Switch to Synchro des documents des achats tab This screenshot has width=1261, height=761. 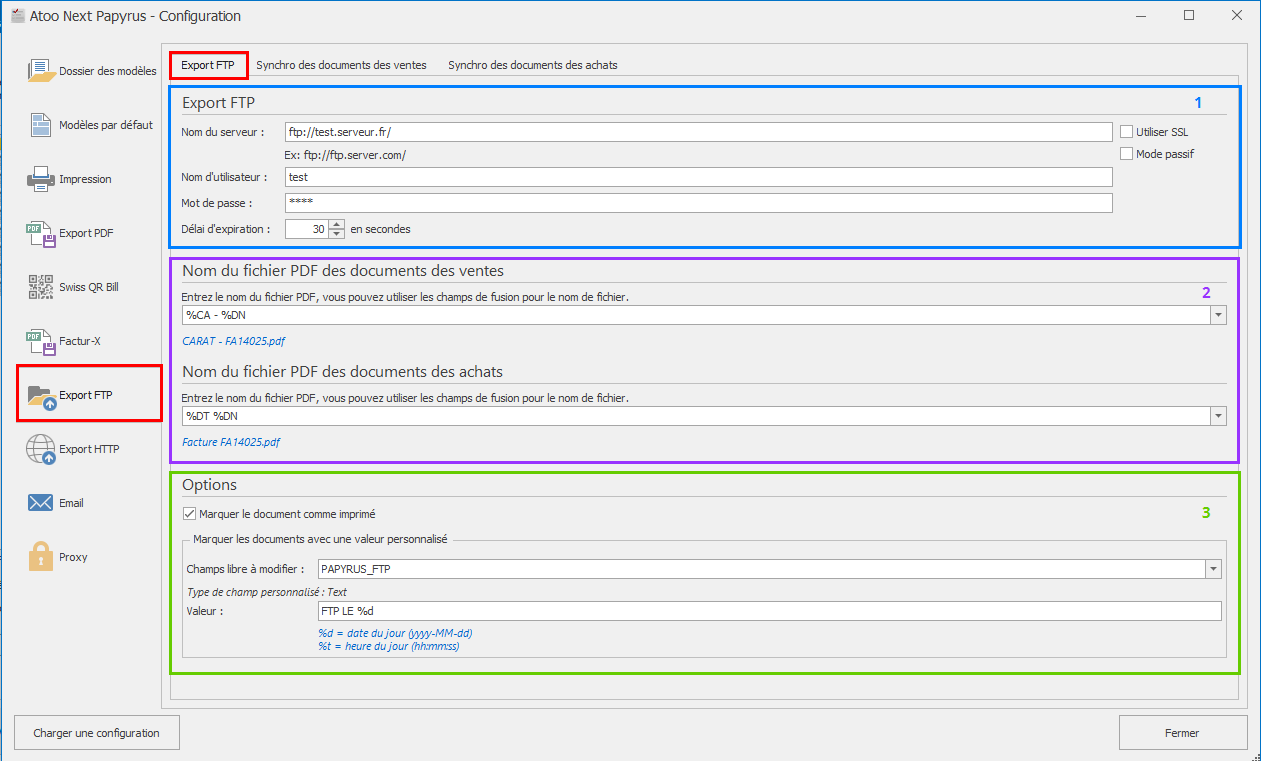click(x=532, y=65)
